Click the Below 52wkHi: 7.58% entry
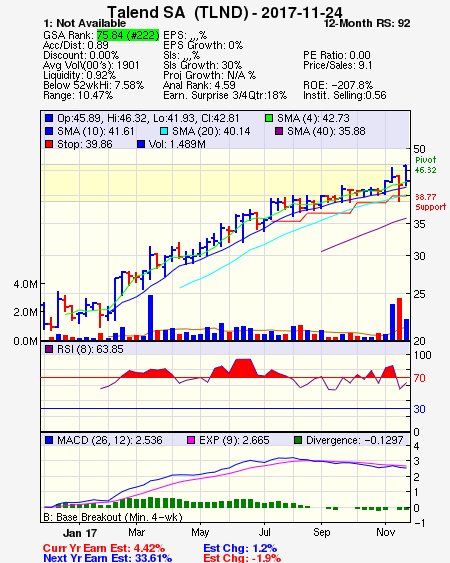This screenshot has height=563, width=450. click(x=93, y=85)
